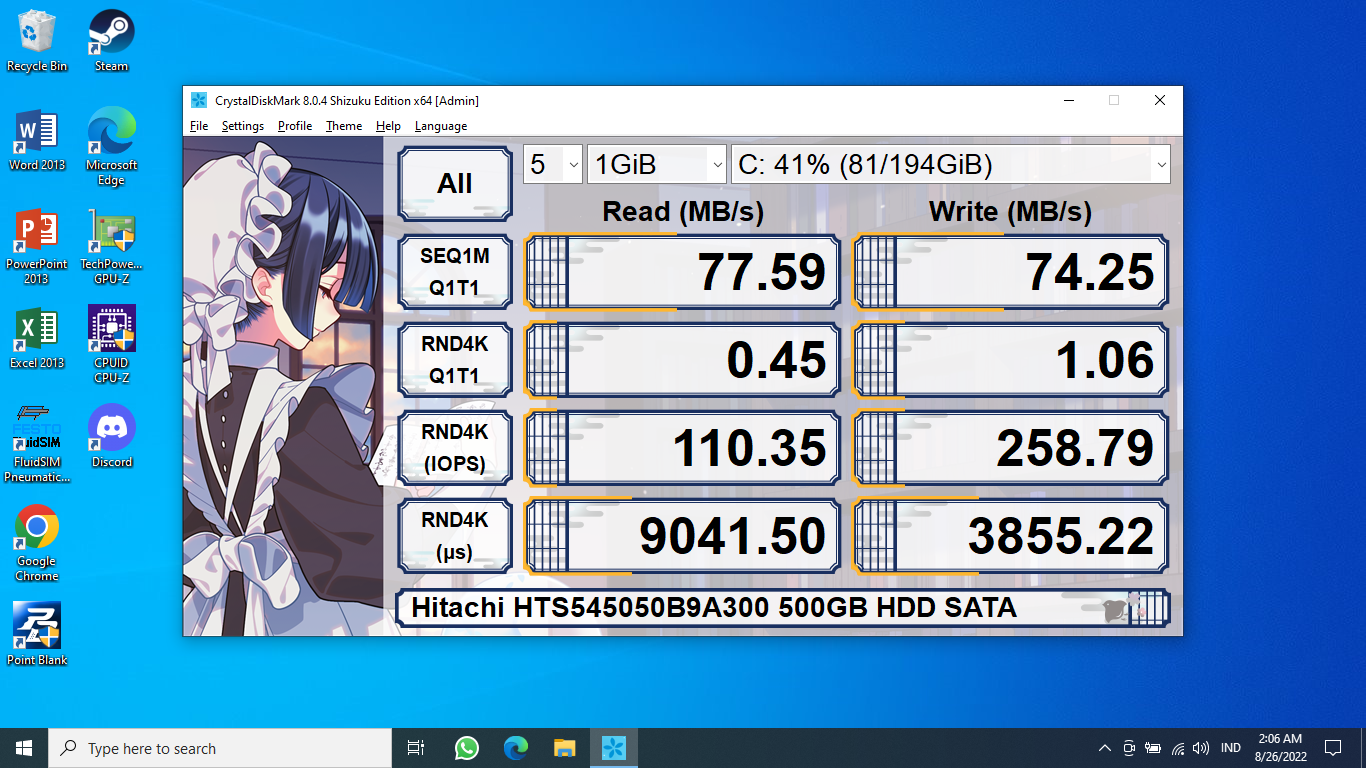Open the Language menu

441,126
